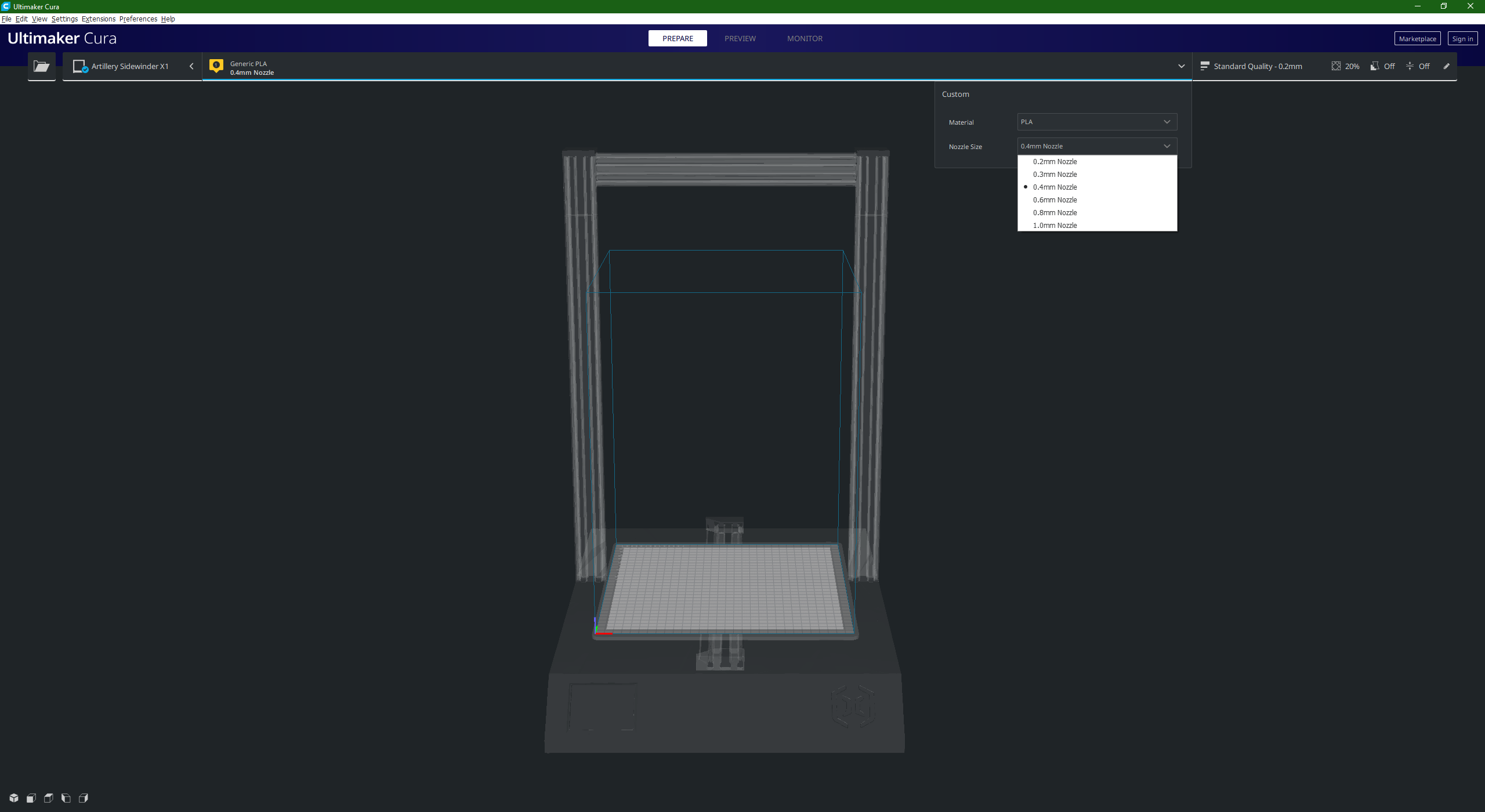1485x812 pixels.
Task: Click the Nozzle Size label
Action: [965, 147]
